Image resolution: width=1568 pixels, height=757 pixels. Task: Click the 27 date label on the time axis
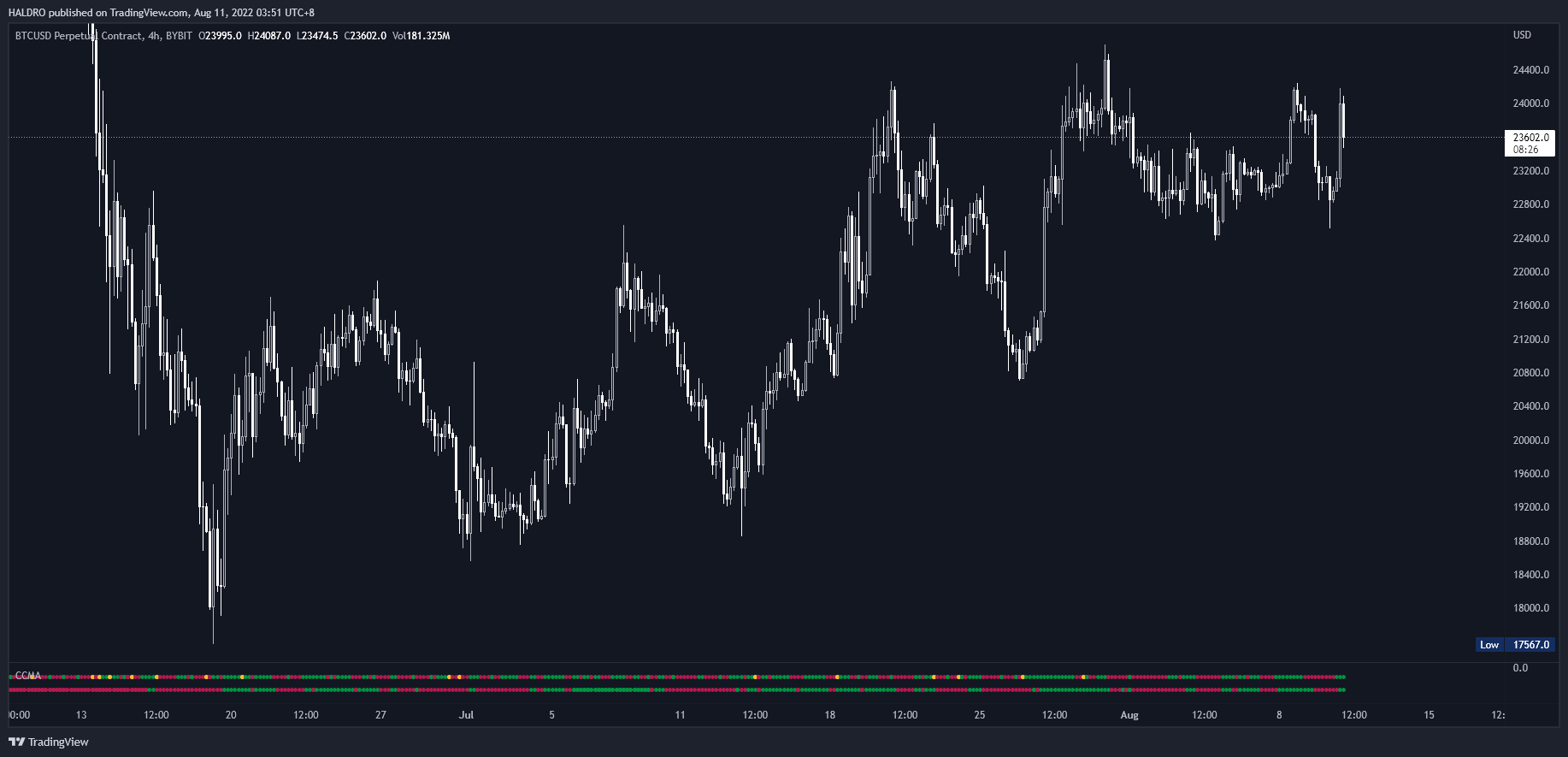[x=380, y=715]
